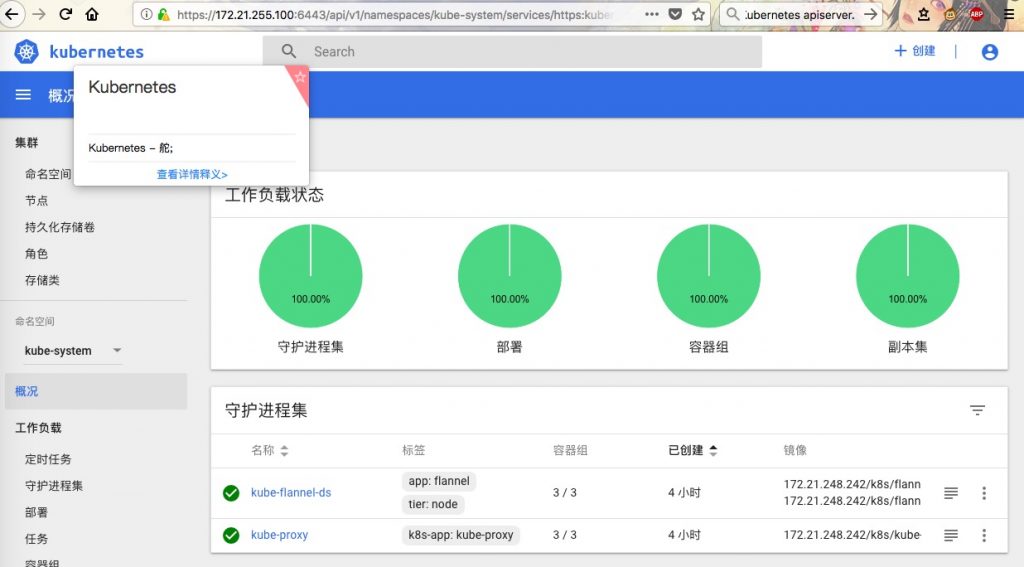This screenshot has height=567, width=1024.
Task: Click the browser back arrow
Action: coord(12,14)
